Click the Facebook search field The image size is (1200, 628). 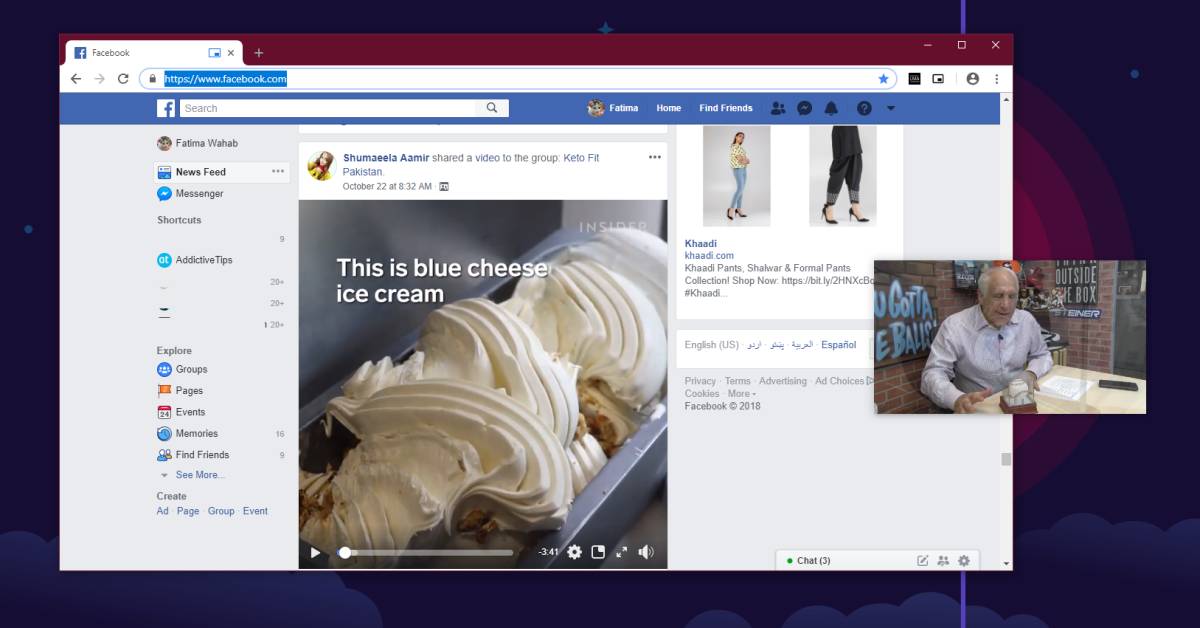click(328, 108)
